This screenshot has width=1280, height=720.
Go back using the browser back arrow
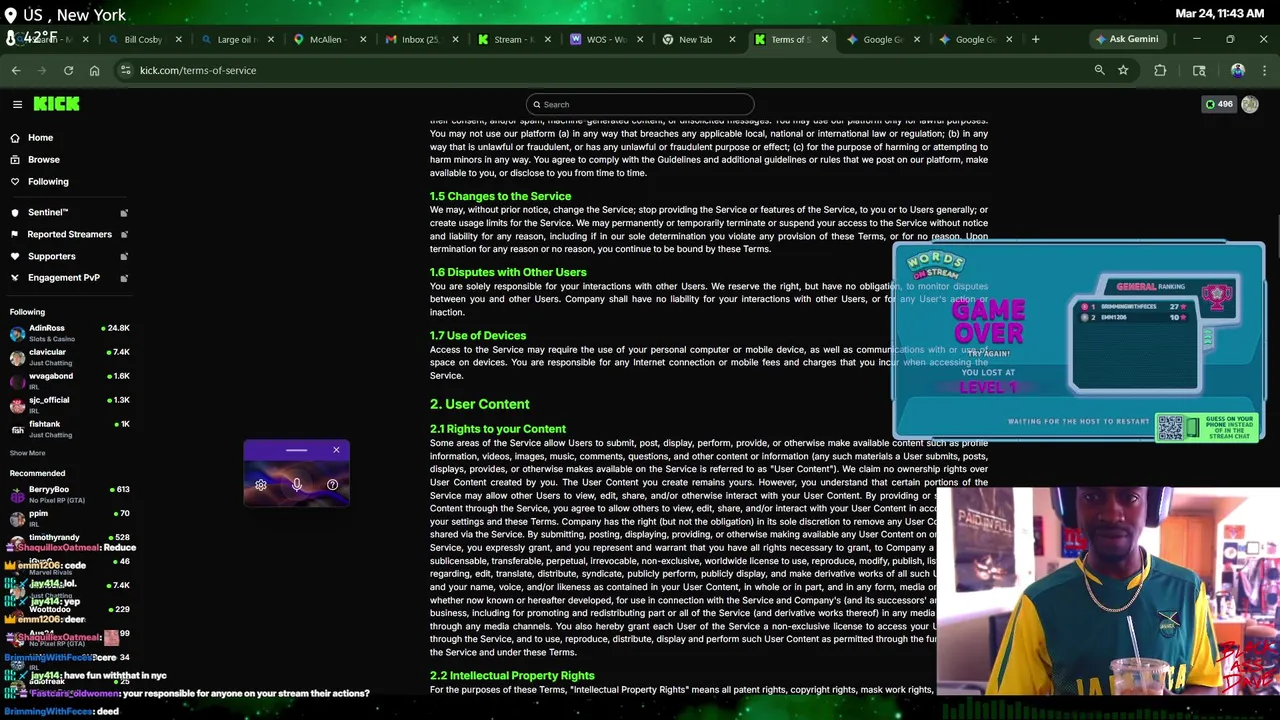click(16, 70)
